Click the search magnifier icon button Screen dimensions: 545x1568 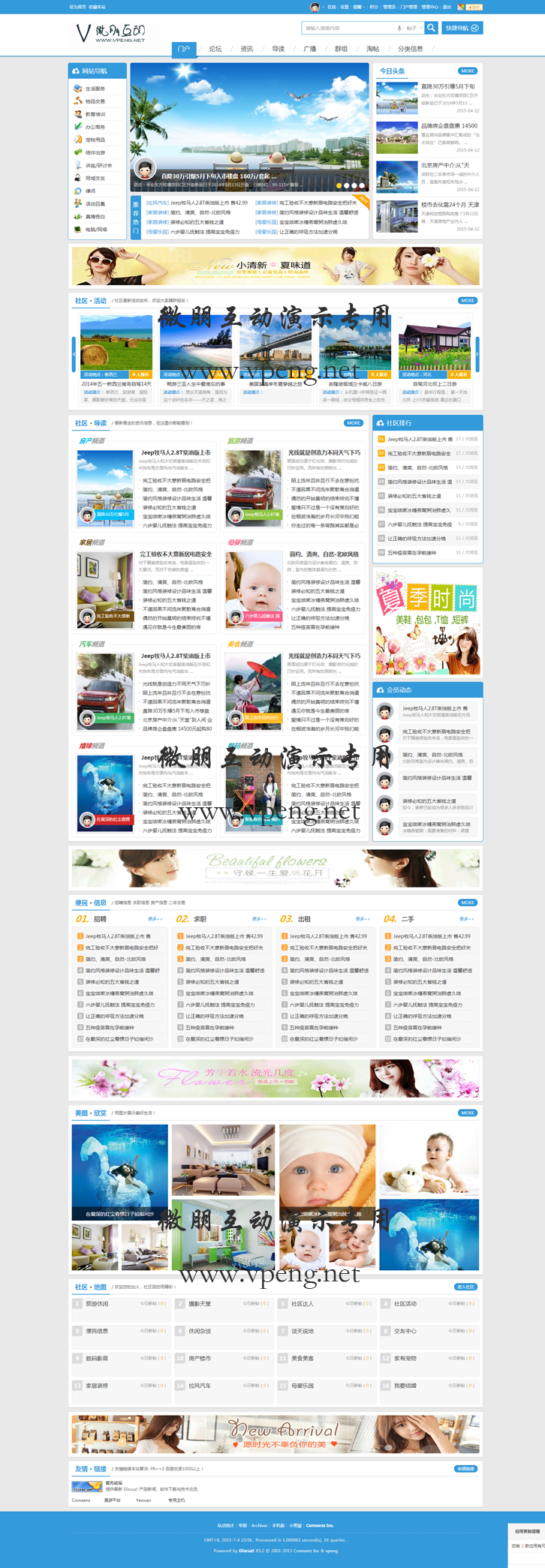pos(431,28)
